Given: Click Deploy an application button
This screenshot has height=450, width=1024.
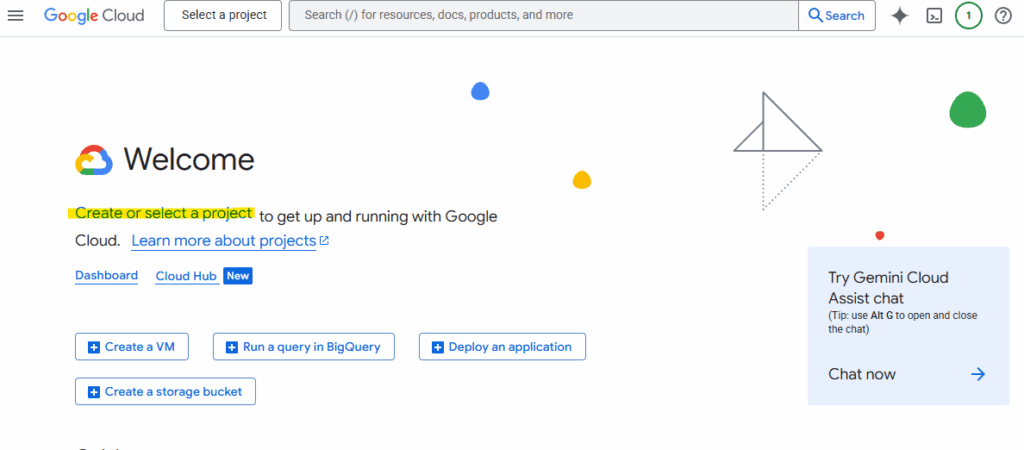Looking at the screenshot, I should coord(502,347).
